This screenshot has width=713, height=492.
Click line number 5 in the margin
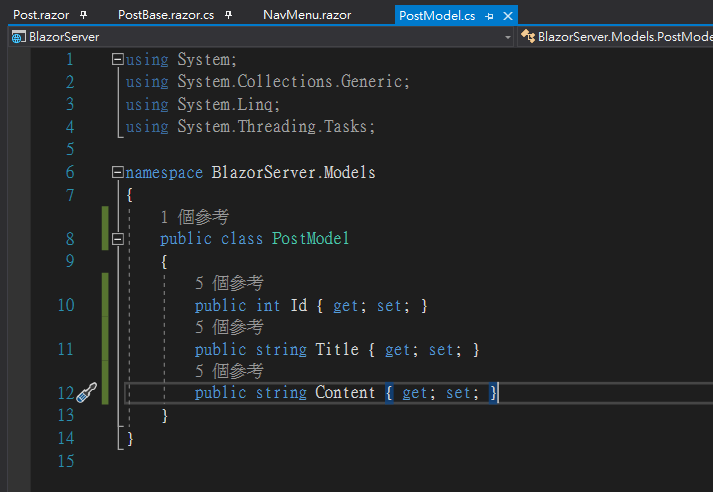tap(70, 149)
